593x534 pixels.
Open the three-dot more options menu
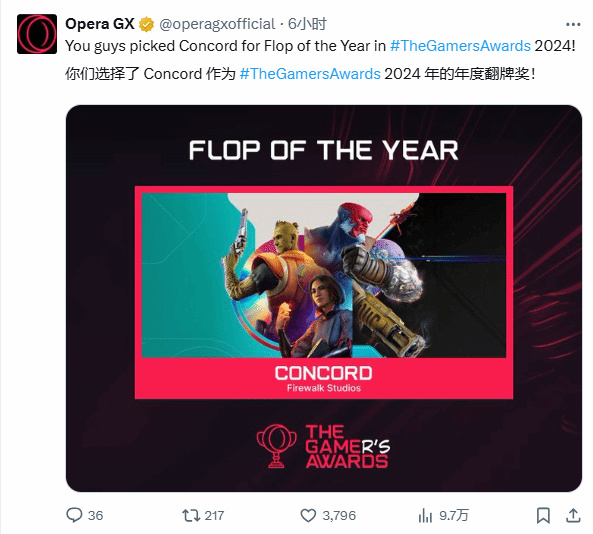click(573, 25)
